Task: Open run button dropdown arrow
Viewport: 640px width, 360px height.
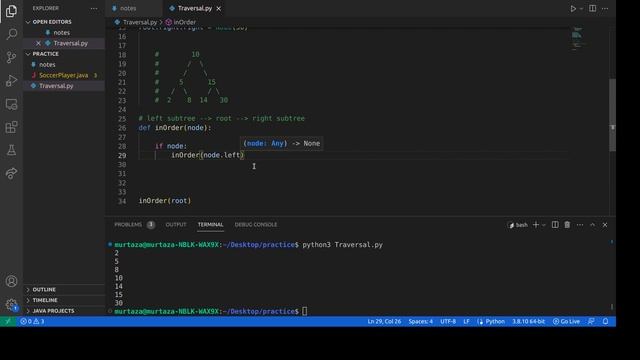Action: (x=581, y=9)
